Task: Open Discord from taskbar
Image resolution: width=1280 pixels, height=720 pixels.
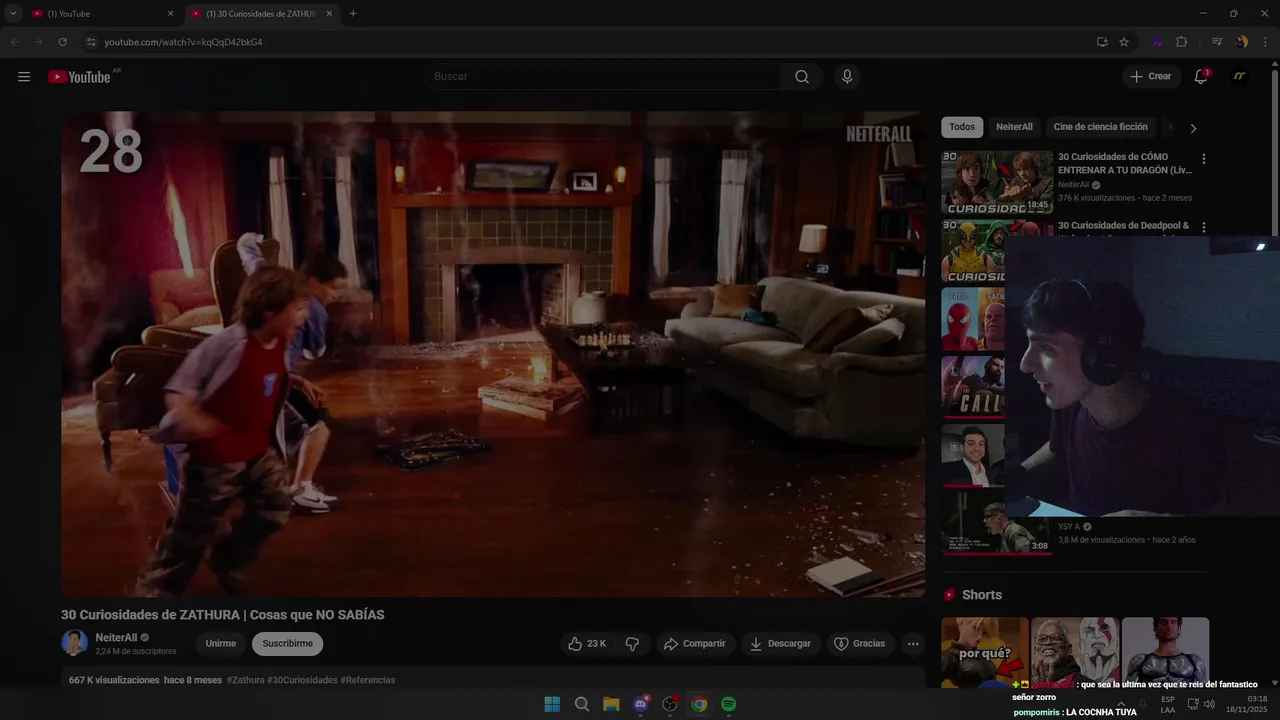Action: click(x=641, y=704)
